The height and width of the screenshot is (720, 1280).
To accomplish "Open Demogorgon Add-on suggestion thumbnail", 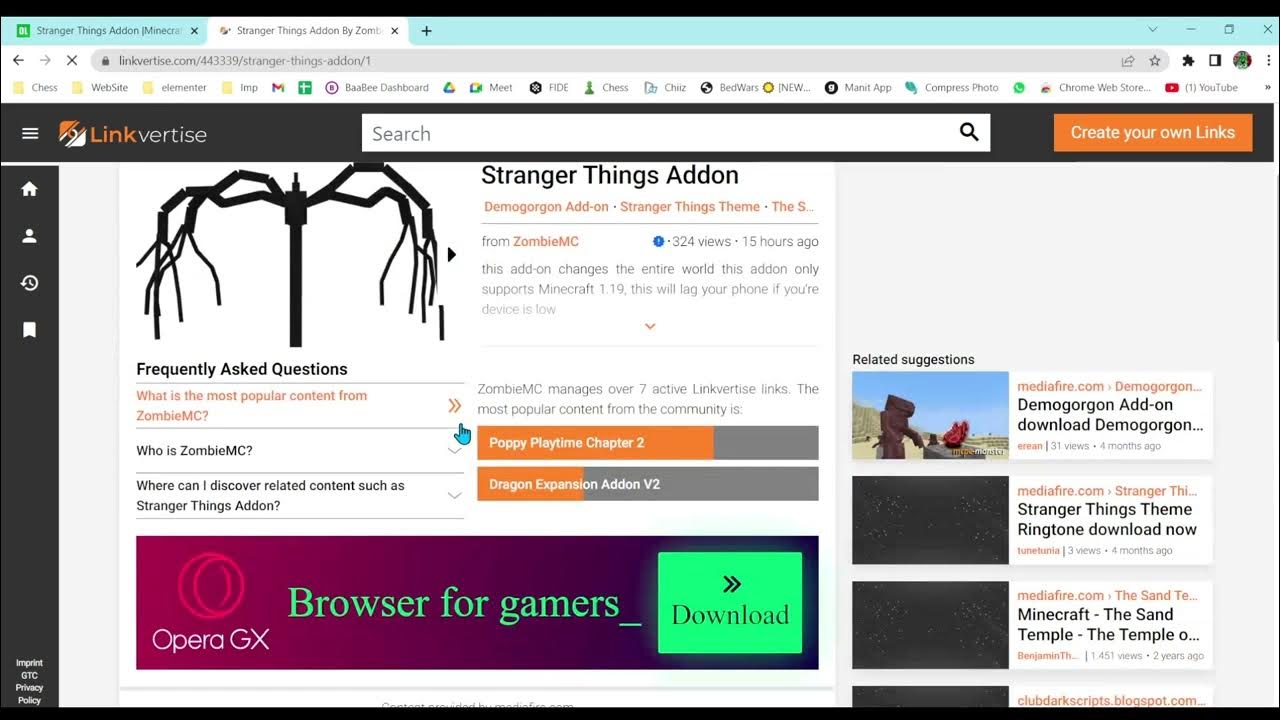I will pos(930,415).
